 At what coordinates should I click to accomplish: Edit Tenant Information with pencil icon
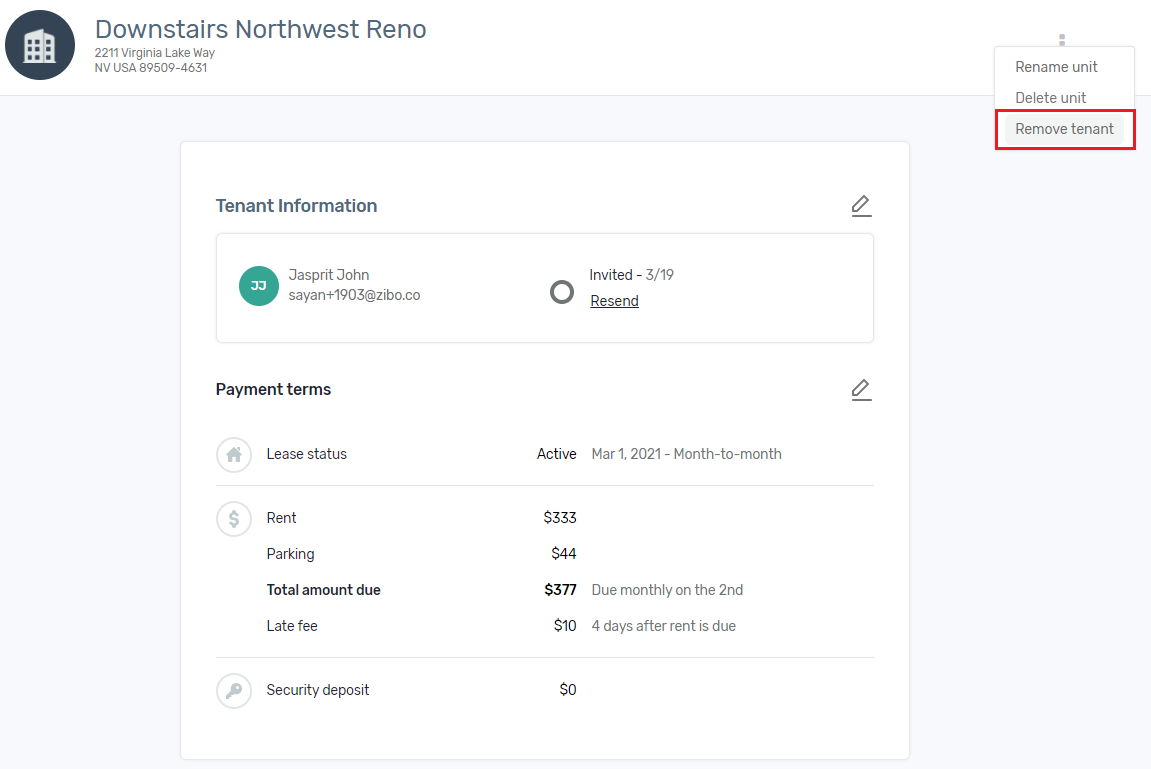pyautogui.click(x=861, y=205)
